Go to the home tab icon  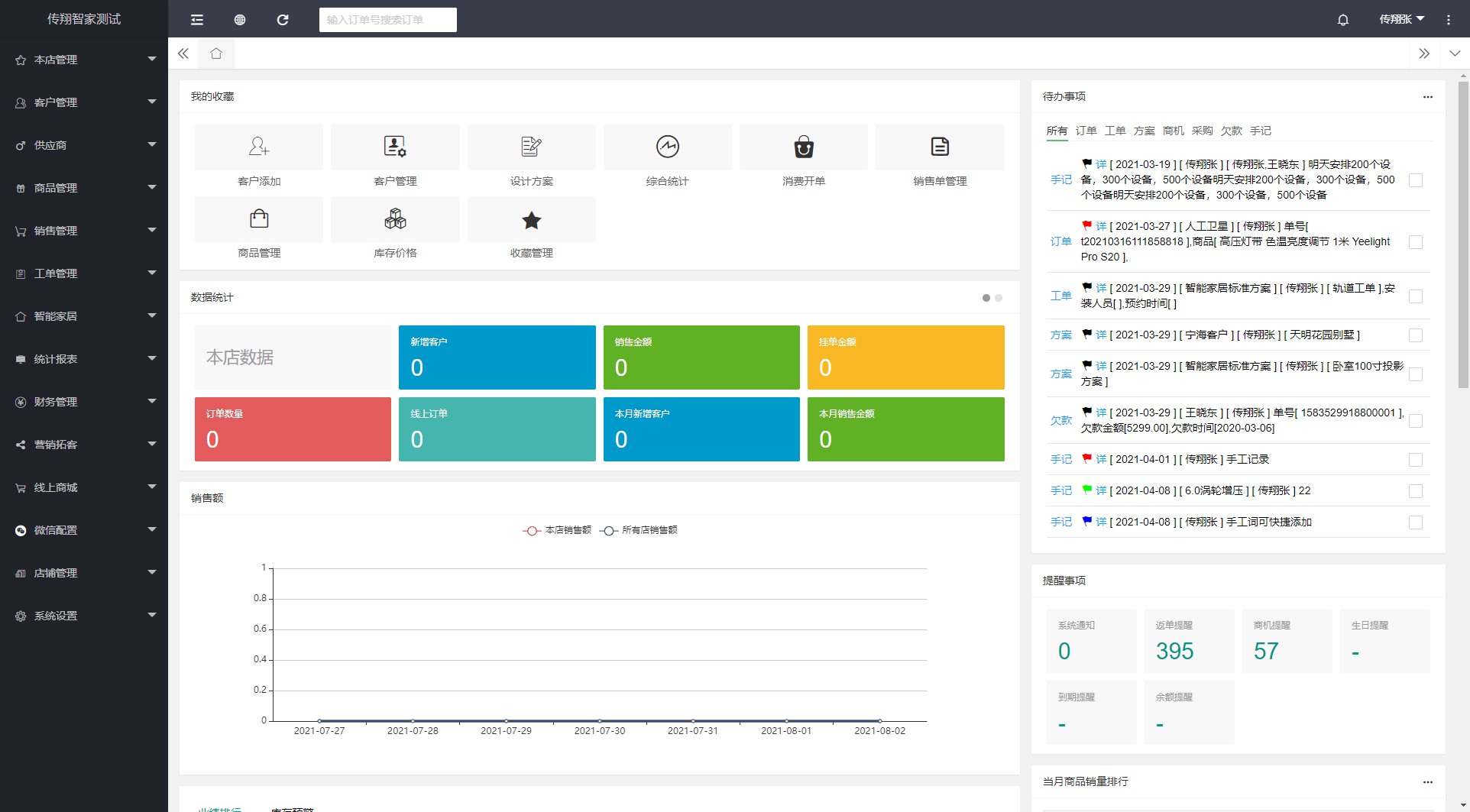tap(216, 53)
